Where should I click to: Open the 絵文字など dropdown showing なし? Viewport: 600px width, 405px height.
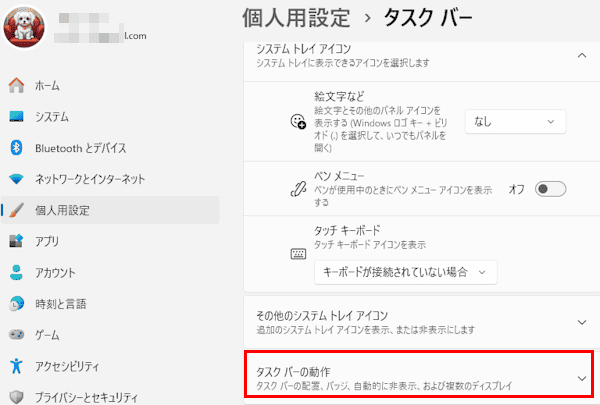[x=515, y=122]
